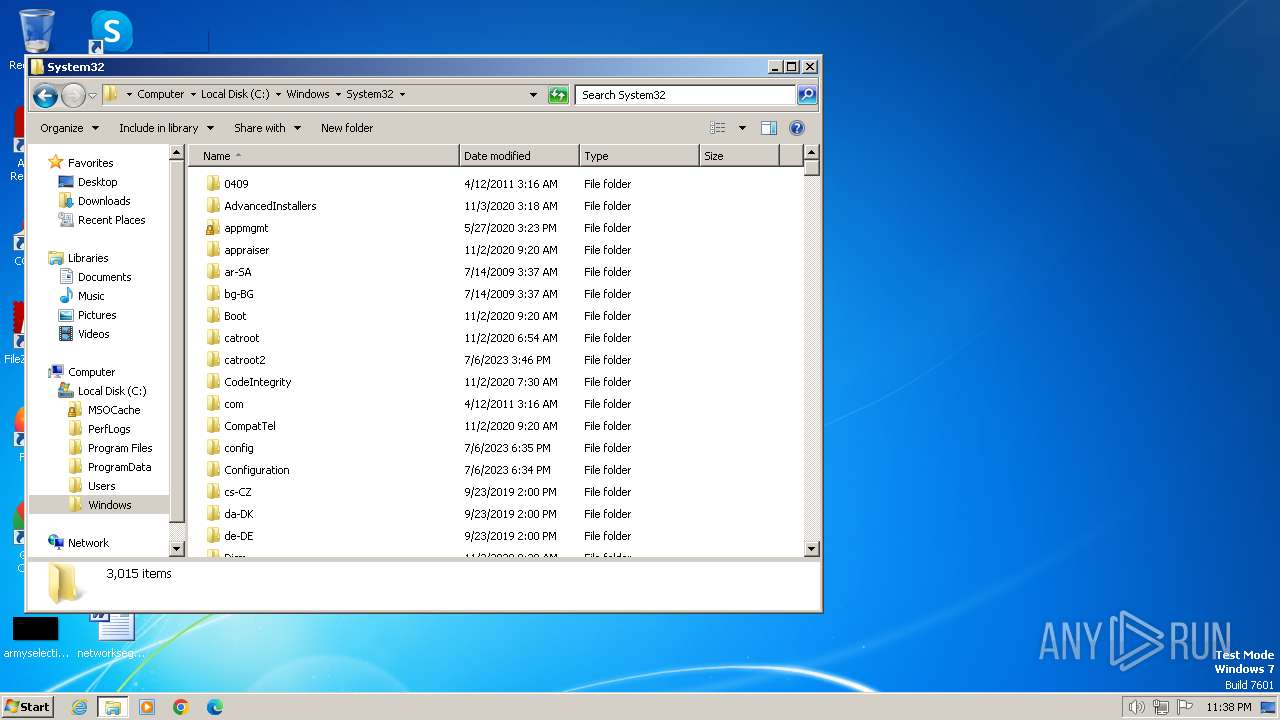This screenshot has height=720, width=1280.
Task: Open Help with the question mark
Action: (797, 128)
